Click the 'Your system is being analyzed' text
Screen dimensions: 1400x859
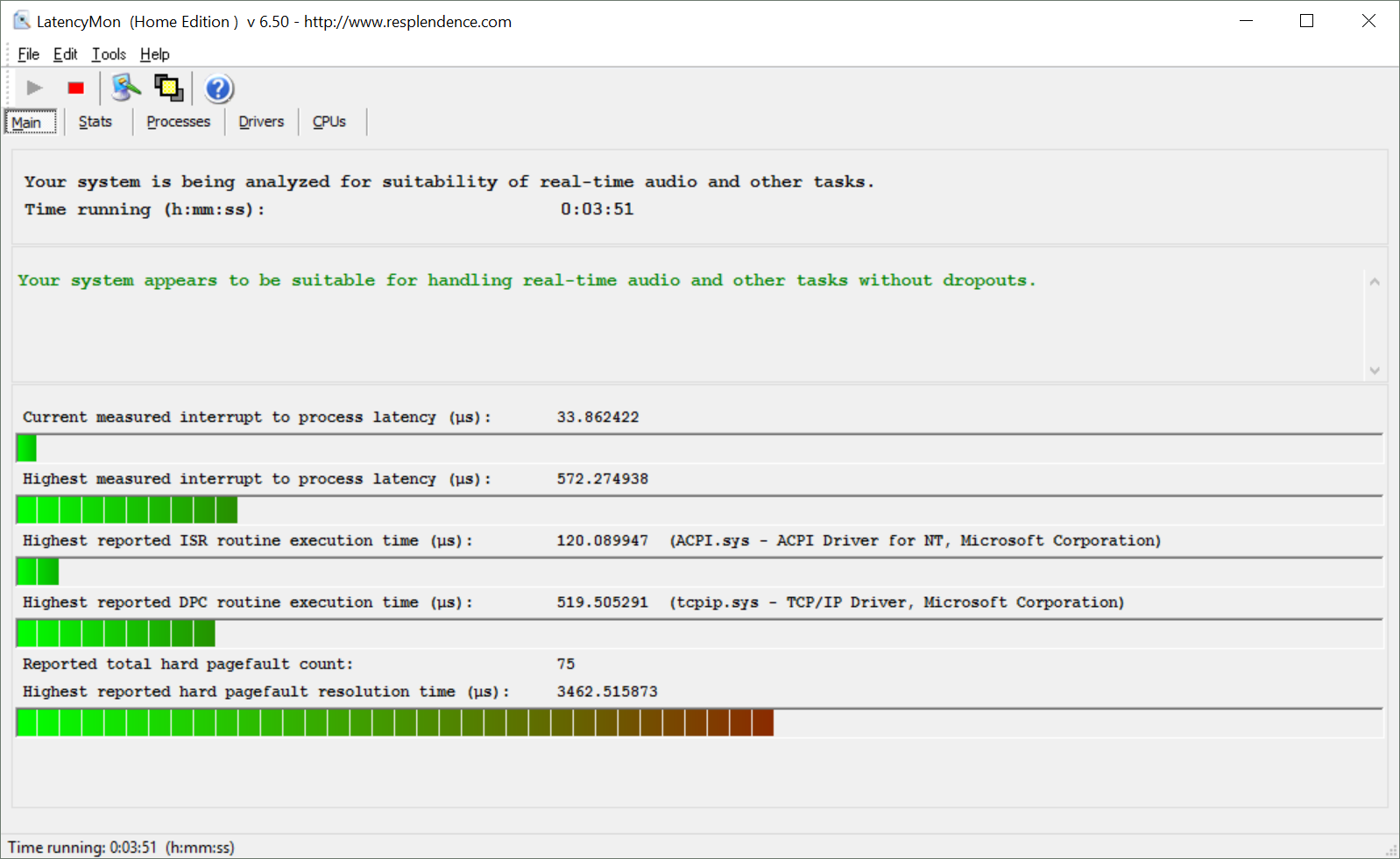click(x=449, y=182)
